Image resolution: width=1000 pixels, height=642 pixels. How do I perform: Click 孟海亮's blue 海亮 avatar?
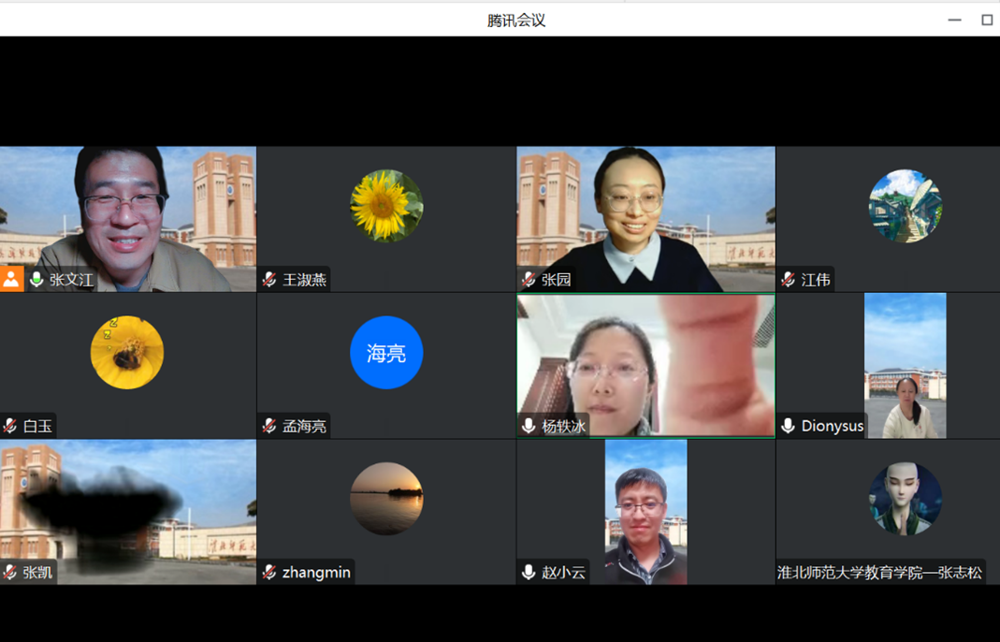[386, 352]
